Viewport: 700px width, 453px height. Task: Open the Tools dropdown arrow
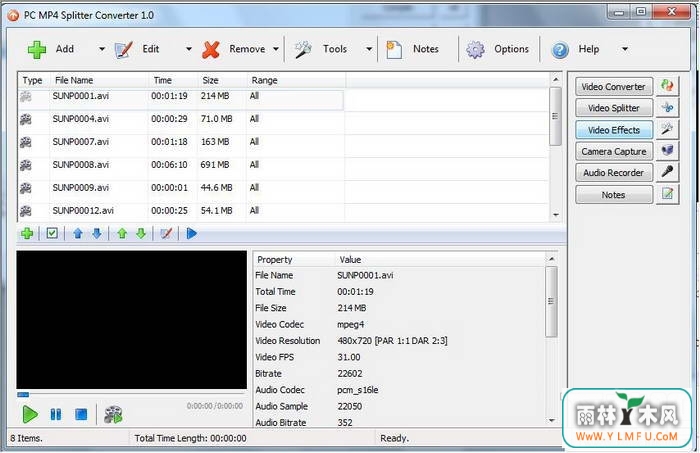(x=369, y=50)
